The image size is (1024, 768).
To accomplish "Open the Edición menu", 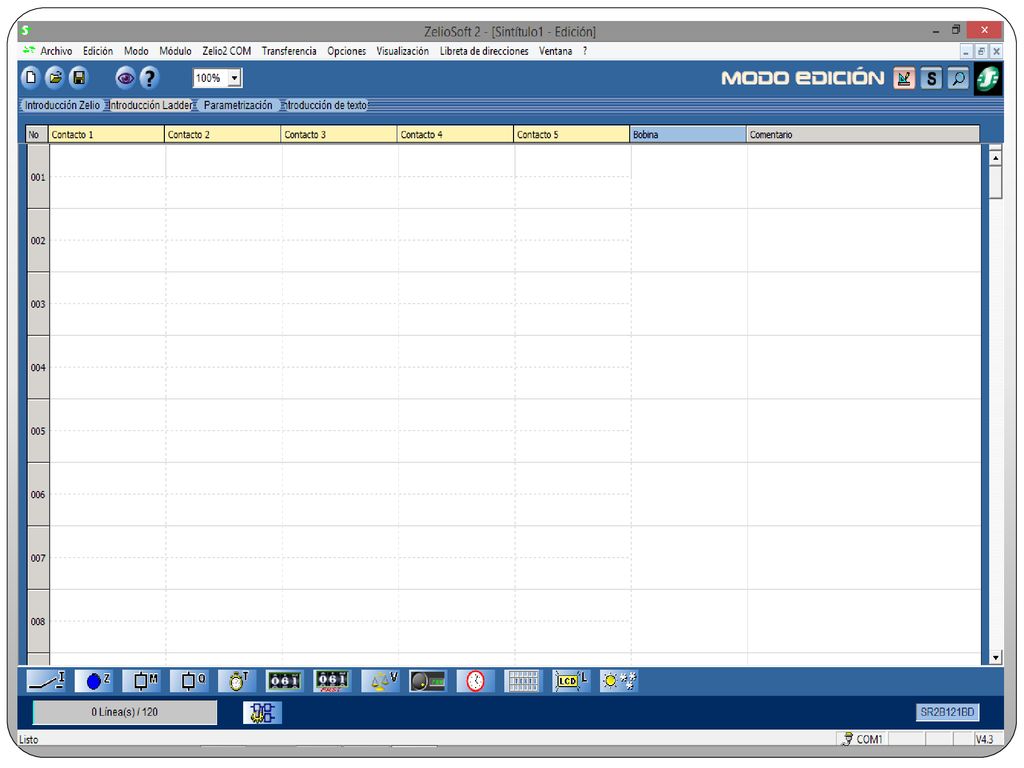I will pyautogui.click(x=98, y=51).
